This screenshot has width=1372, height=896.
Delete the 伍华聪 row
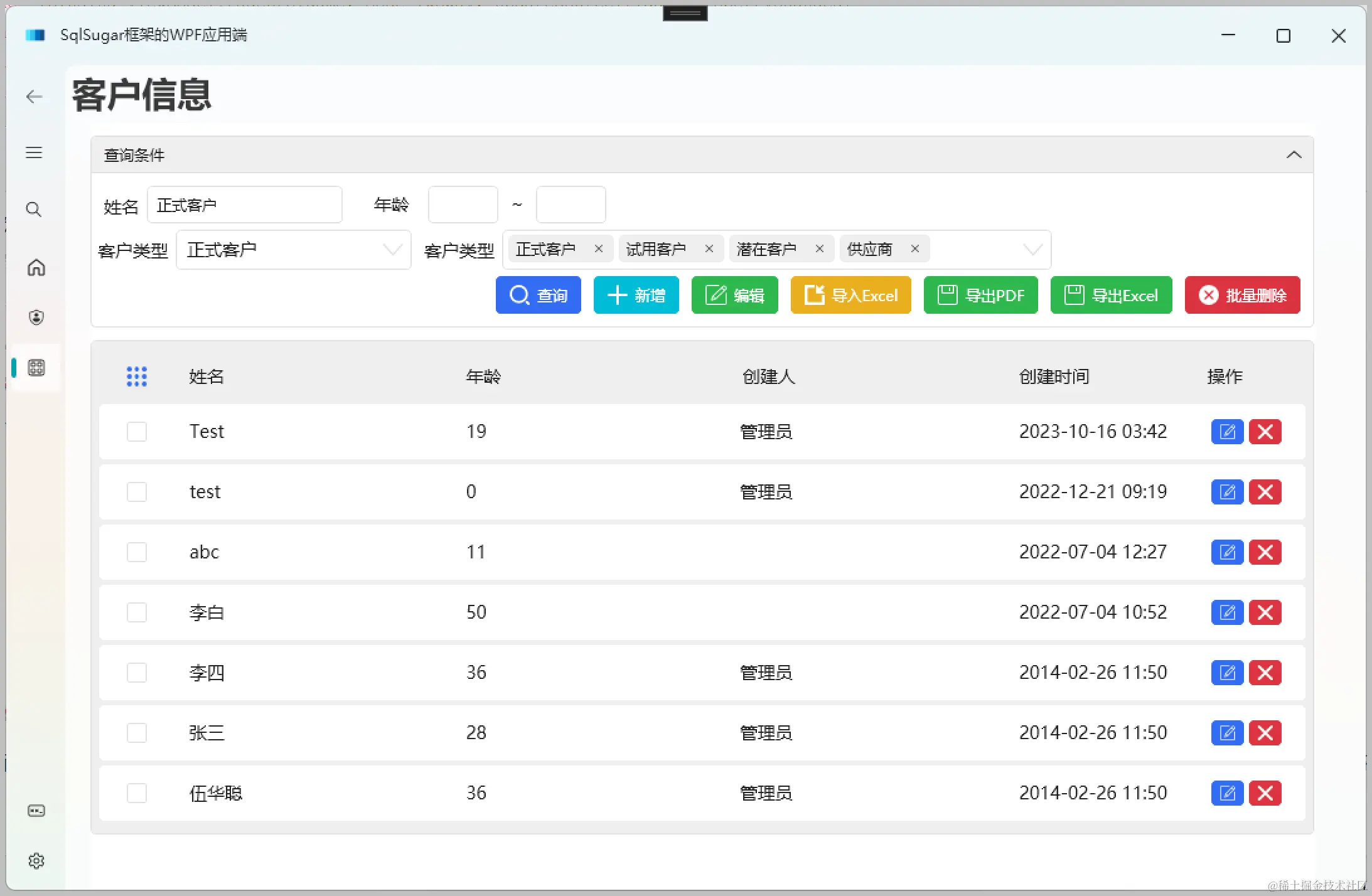click(x=1265, y=793)
